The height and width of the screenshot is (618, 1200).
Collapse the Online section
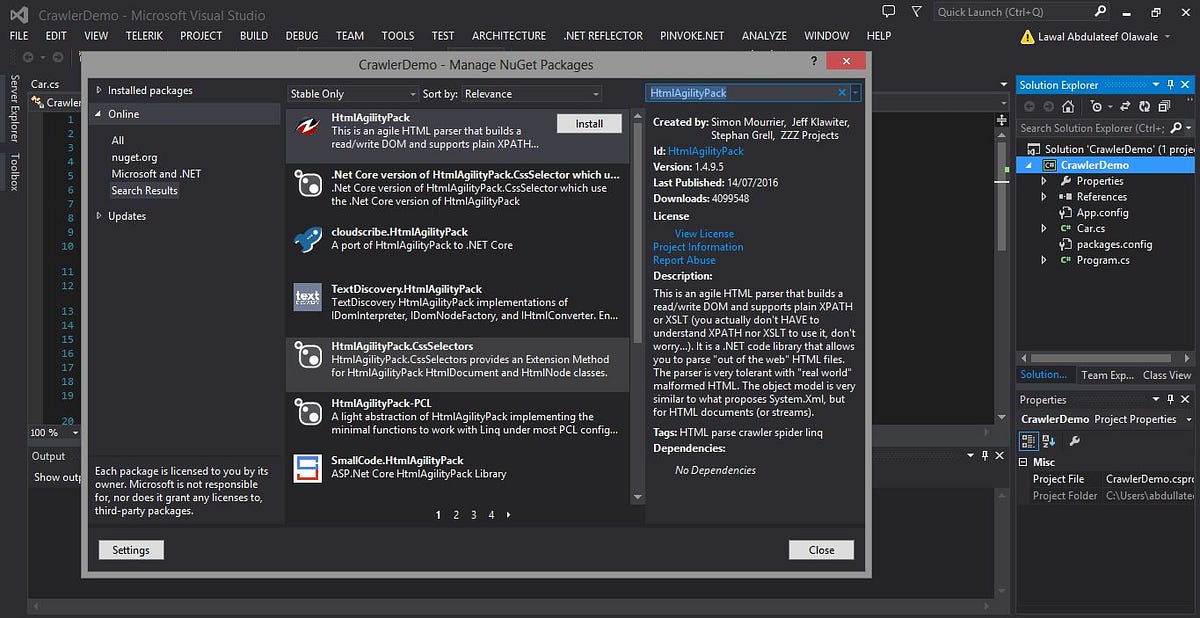tap(99, 114)
